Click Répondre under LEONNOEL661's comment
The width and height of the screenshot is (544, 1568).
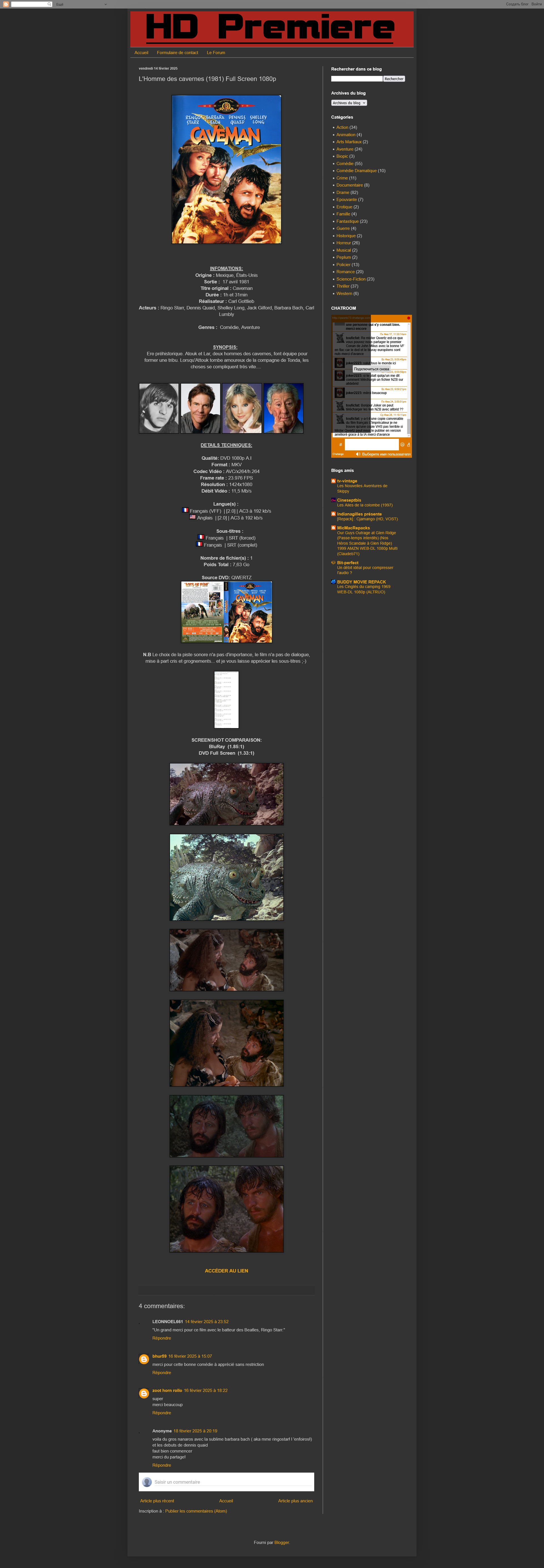[x=161, y=1338]
